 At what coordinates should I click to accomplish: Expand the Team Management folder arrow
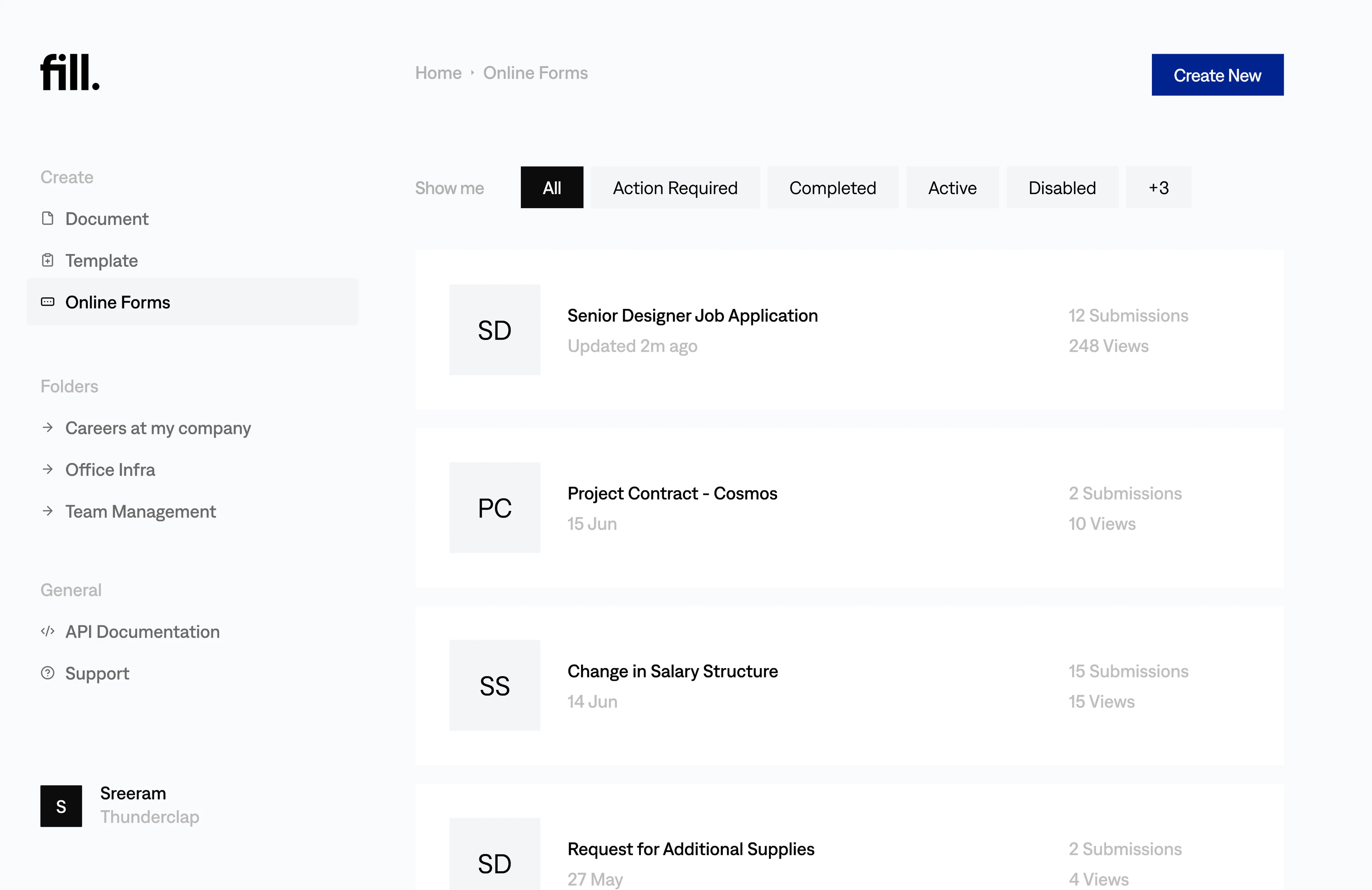(48, 511)
